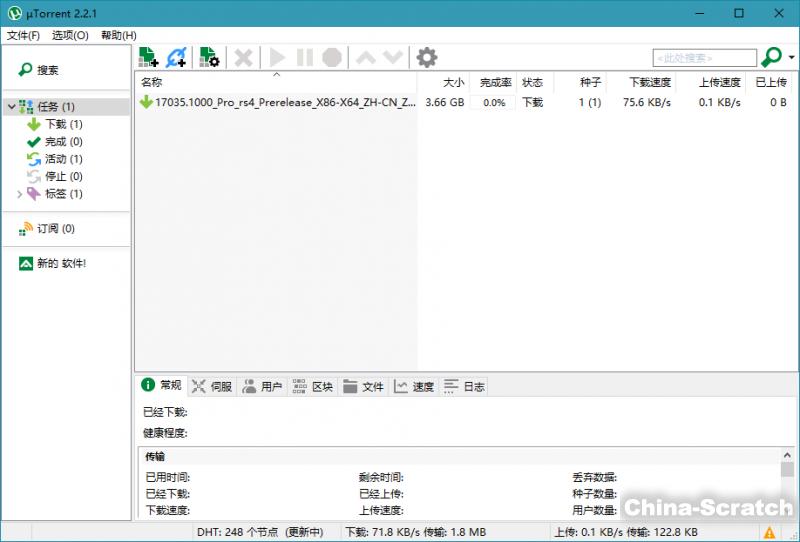Open the 选项(O) menu

(x=70, y=35)
